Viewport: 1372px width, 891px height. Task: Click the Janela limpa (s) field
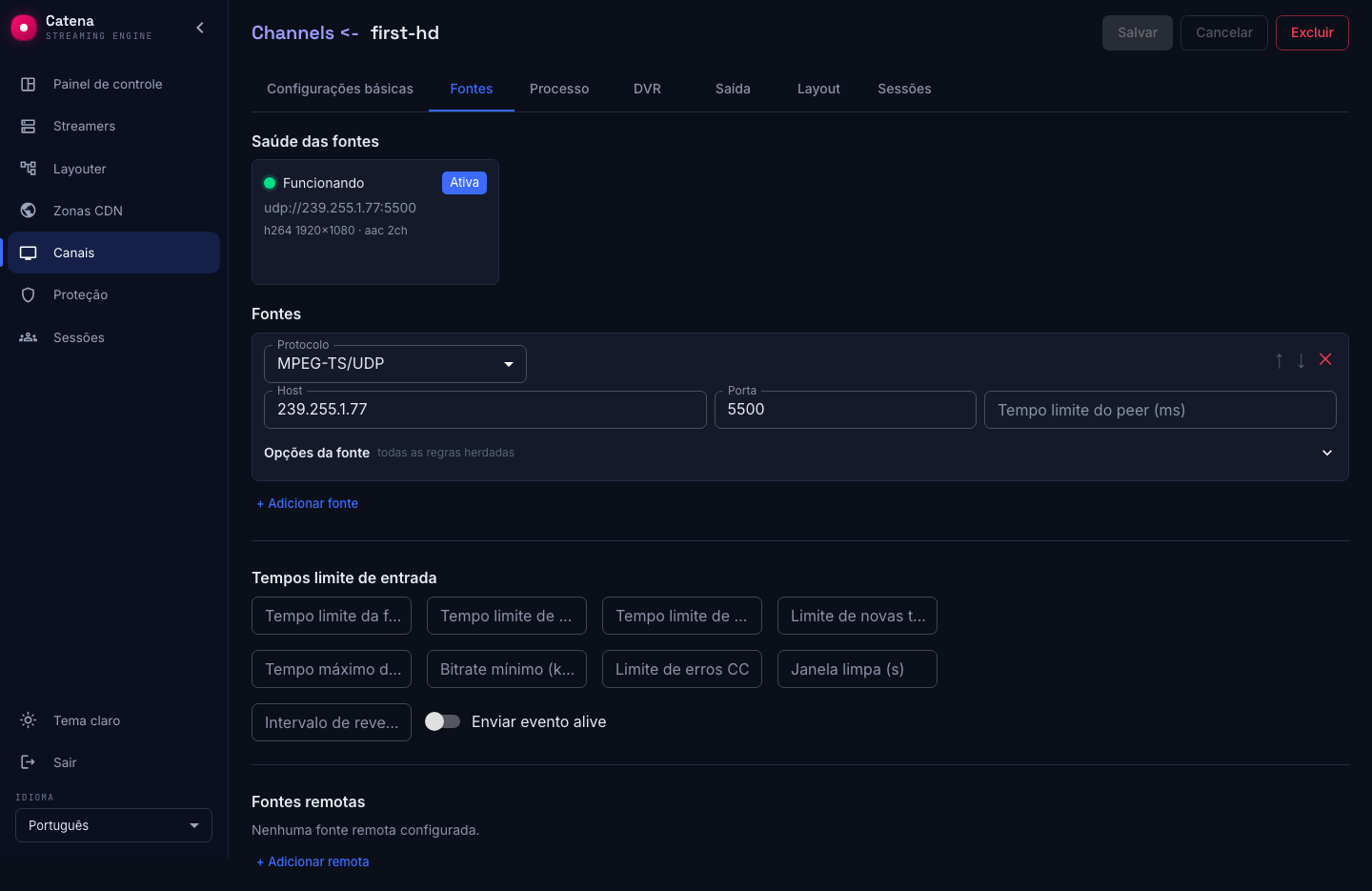pyautogui.click(x=857, y=669)
